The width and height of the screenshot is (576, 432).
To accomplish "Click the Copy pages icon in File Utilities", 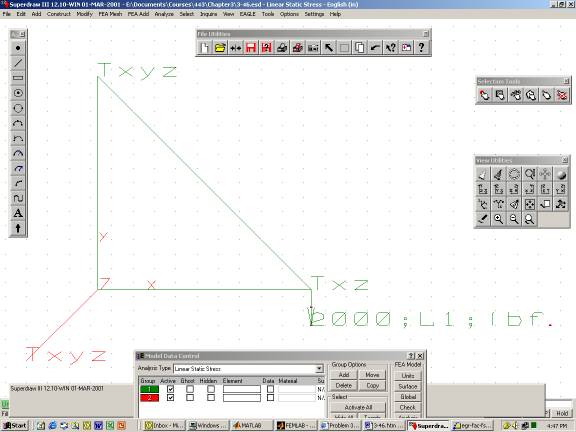I will click(x=360, y=47).
